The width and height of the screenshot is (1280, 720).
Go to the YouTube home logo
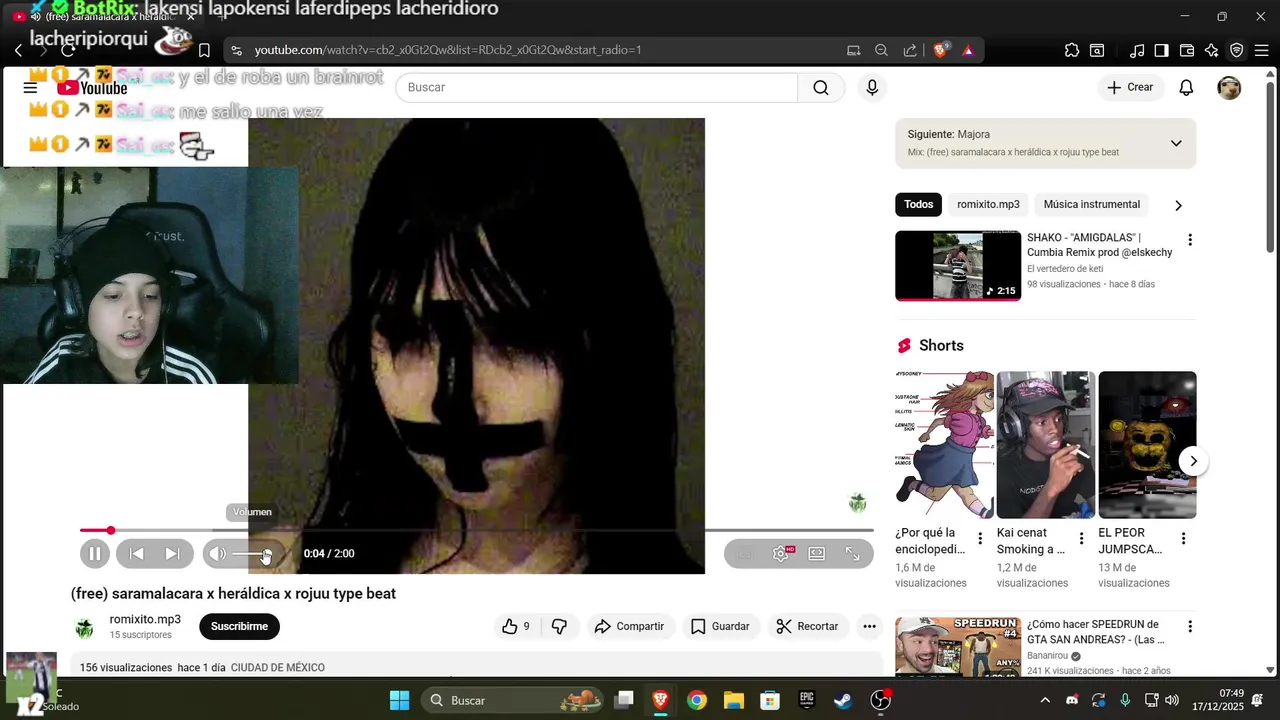coord(92,88)
